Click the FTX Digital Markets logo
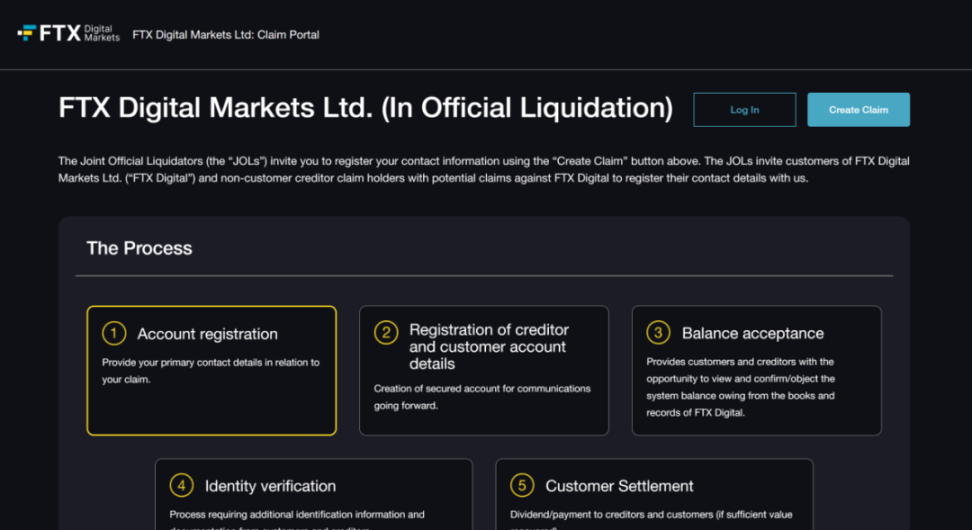 click(x=68, y=34)
